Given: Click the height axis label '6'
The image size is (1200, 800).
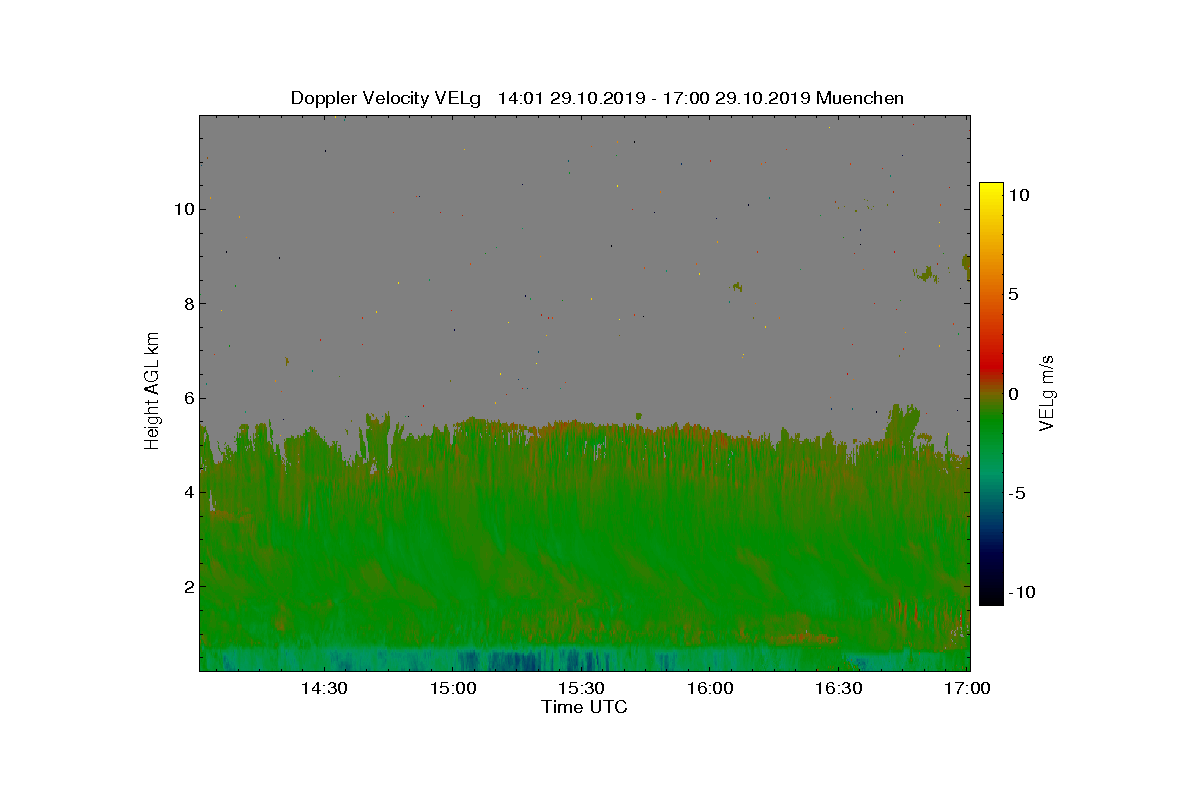Looking at the screenshot, I should (188, 398).
